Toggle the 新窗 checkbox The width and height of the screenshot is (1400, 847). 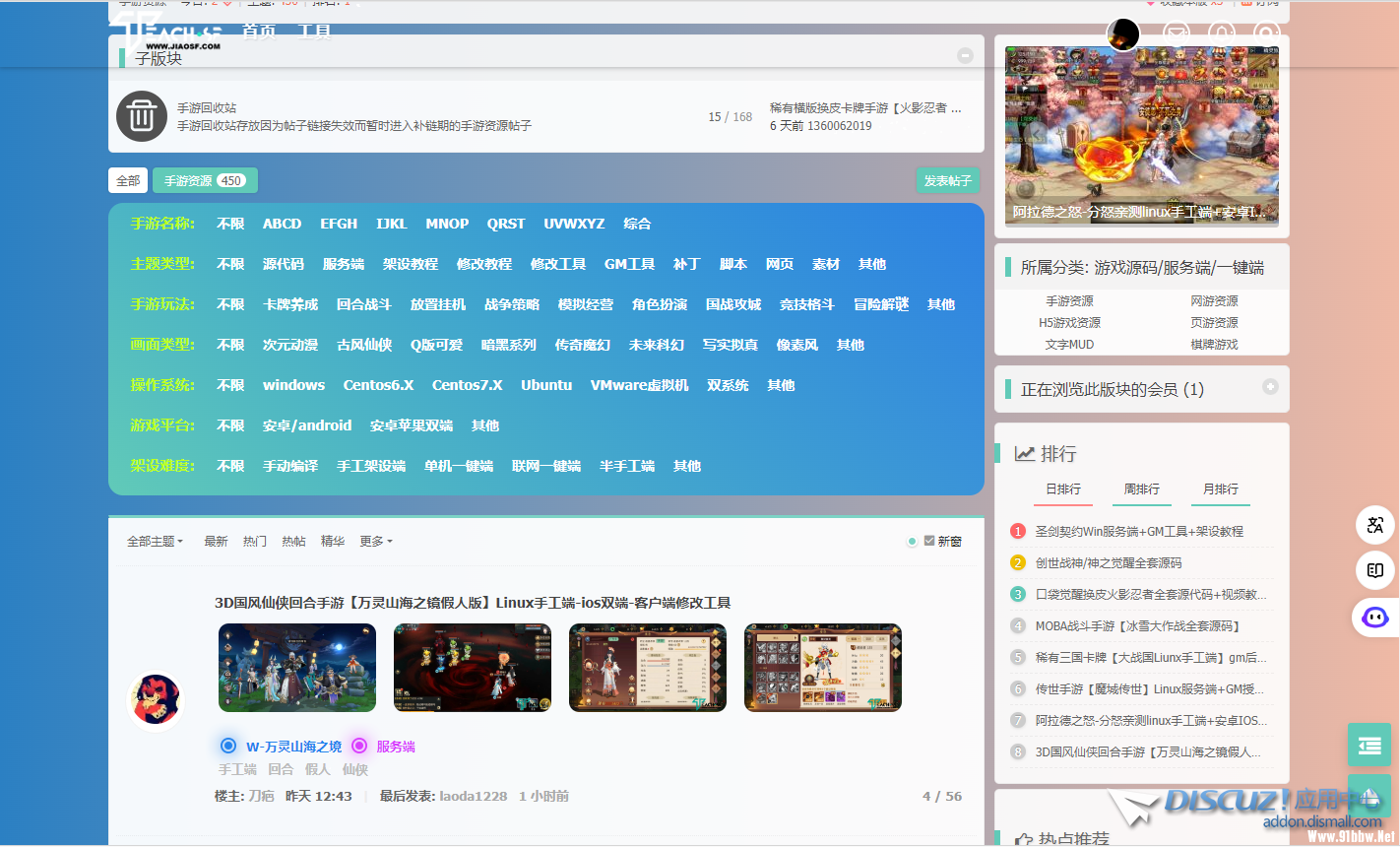click(929, 541)
